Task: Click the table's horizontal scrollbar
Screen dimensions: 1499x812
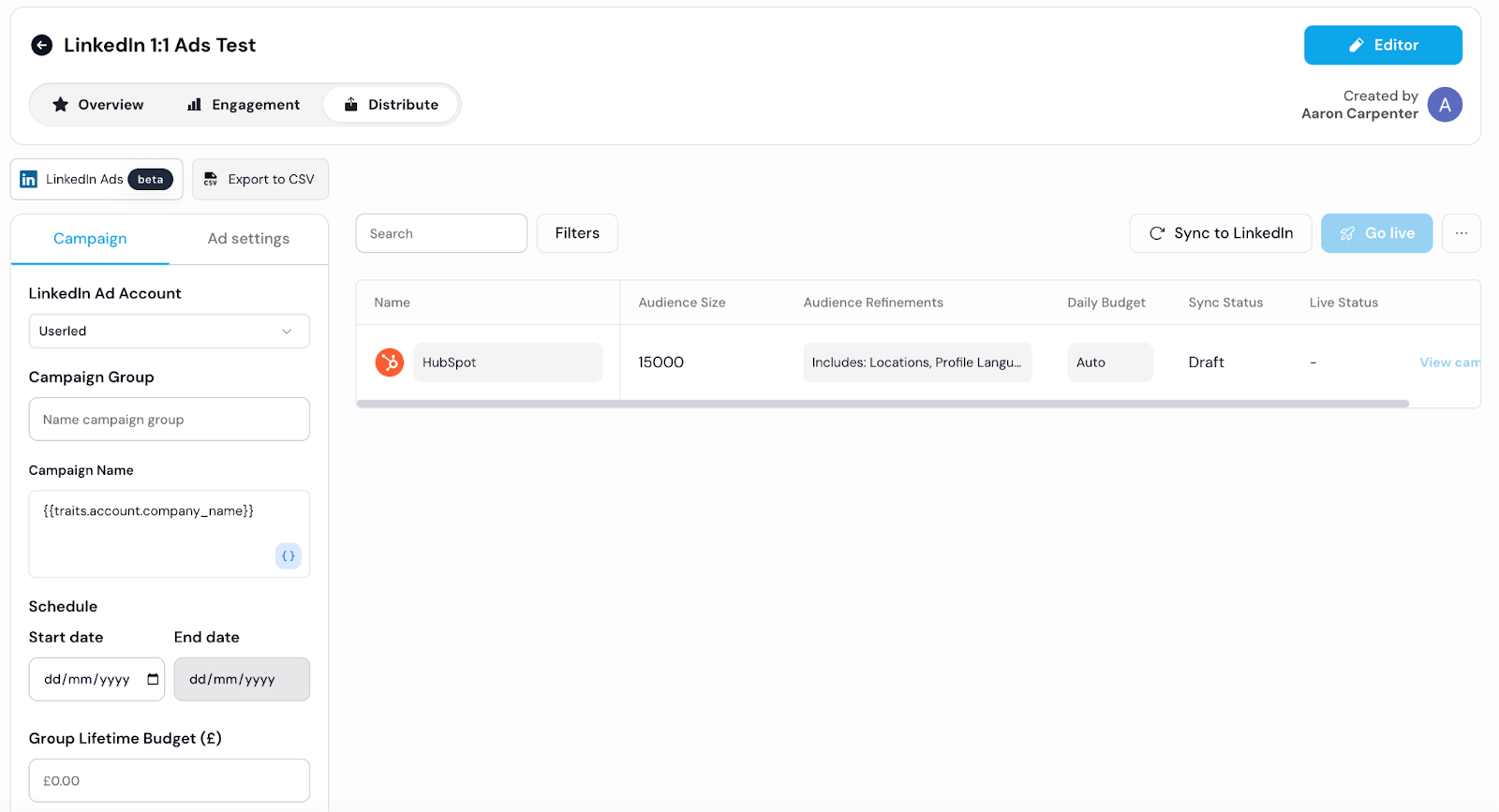Action: [x=883, y=404]
